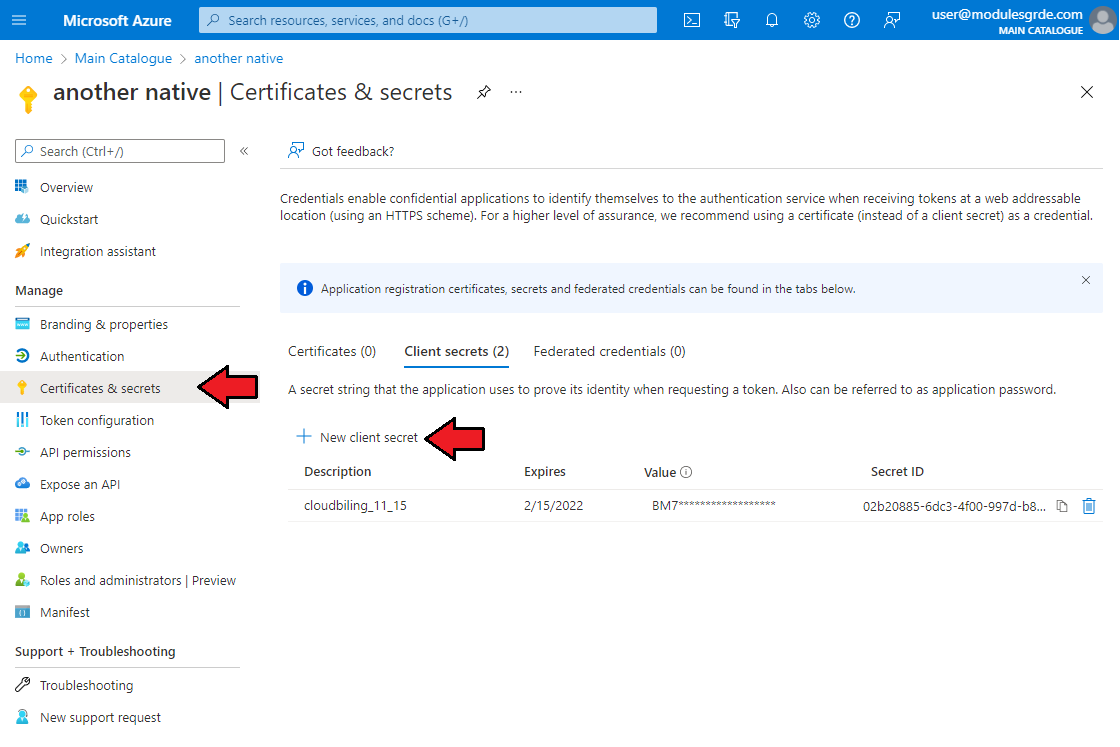Open New support request
Screen dimensions: 1120x747
pos(100,718)
